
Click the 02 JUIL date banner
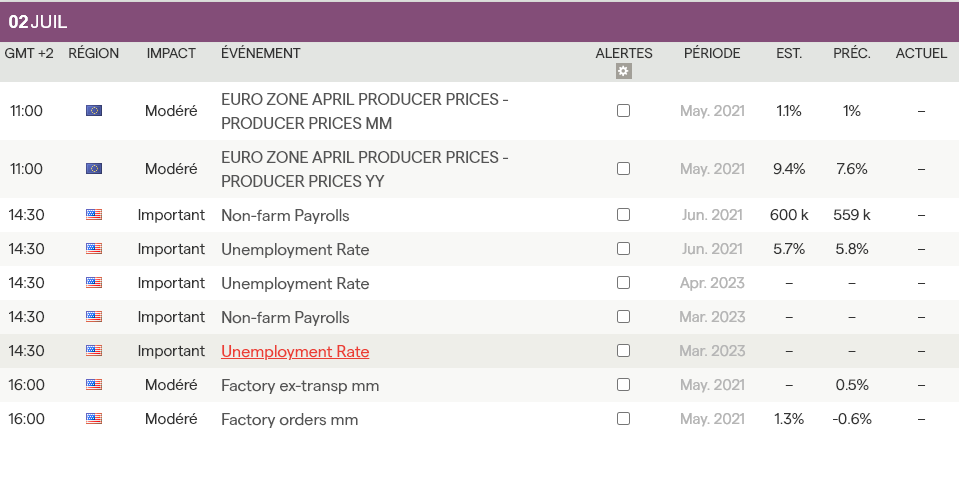pos(38,22)
